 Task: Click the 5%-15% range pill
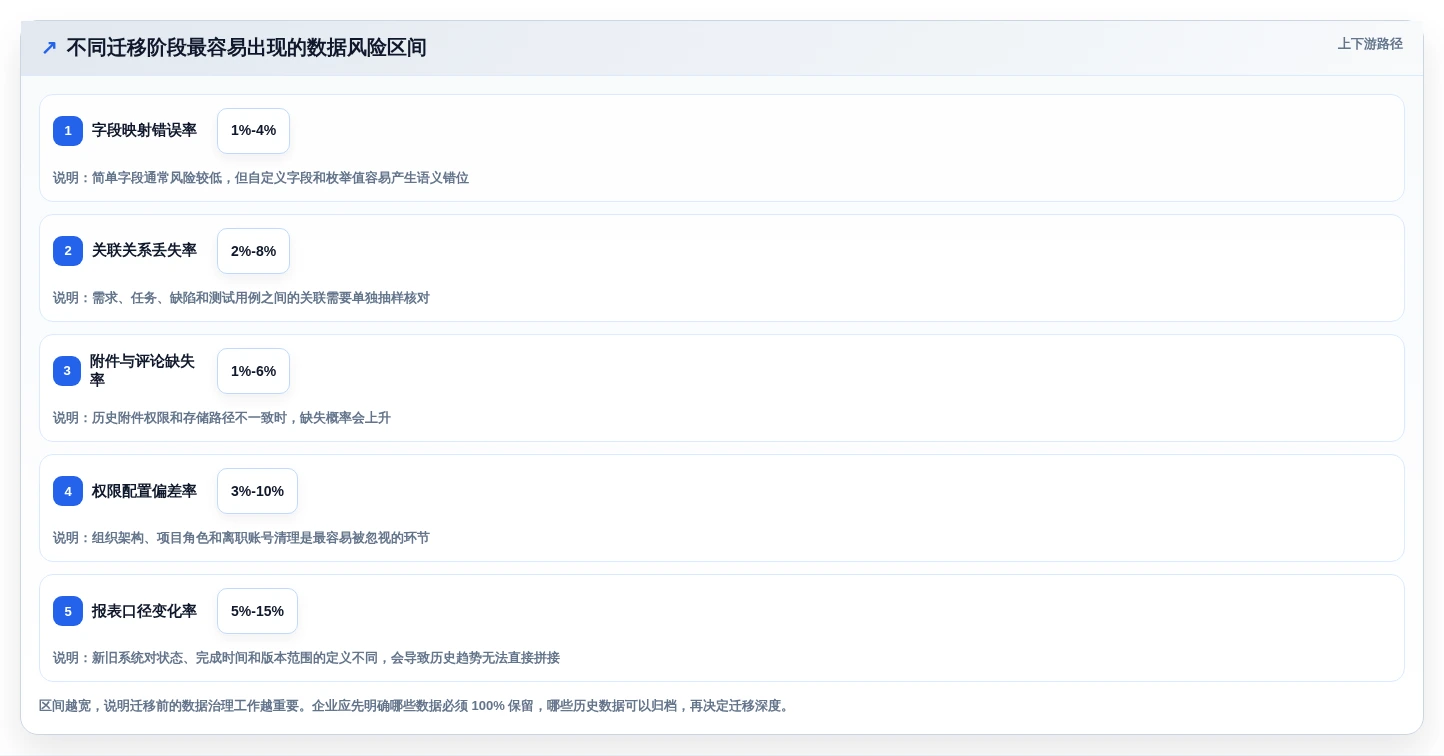tap(257, 611)
